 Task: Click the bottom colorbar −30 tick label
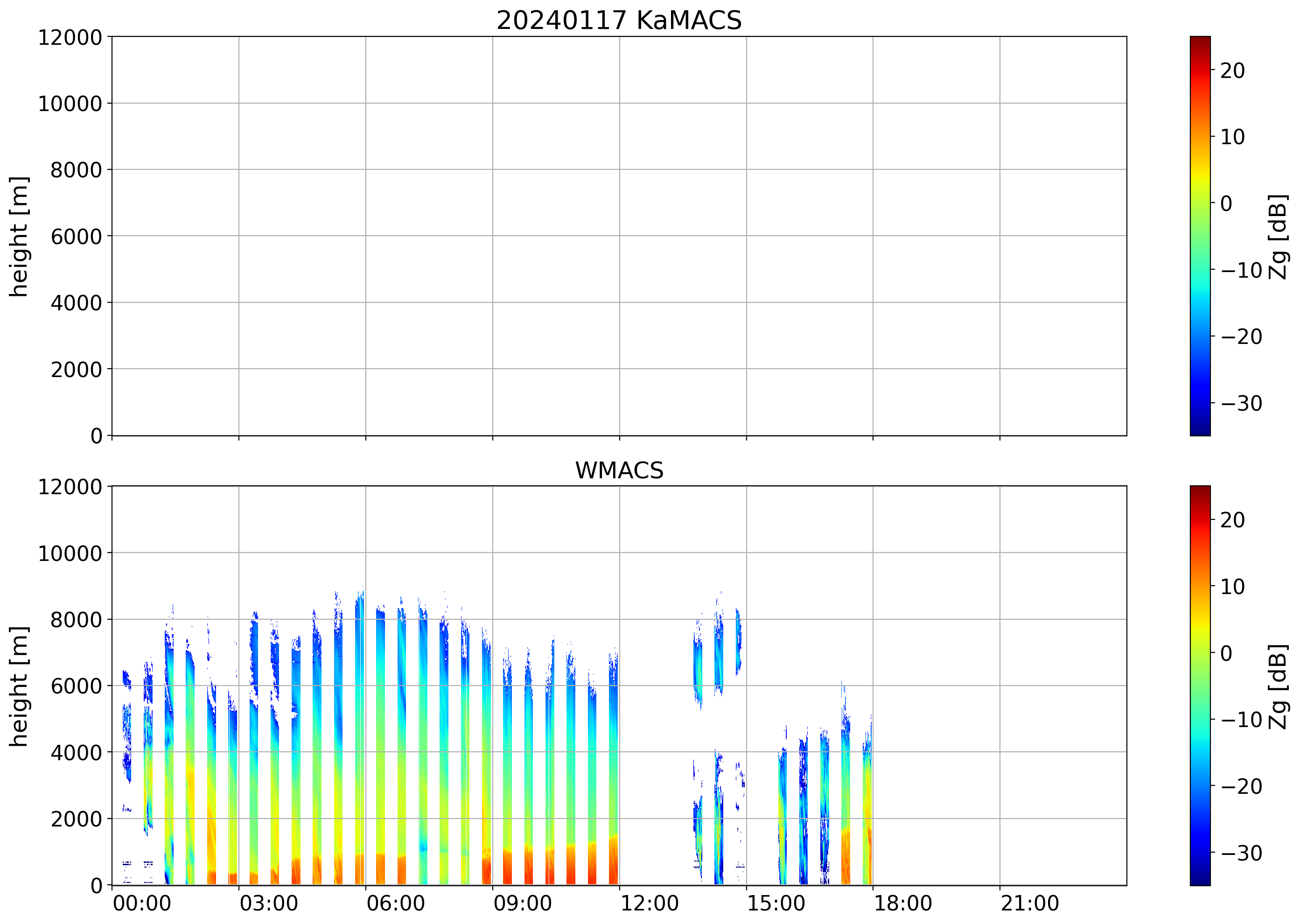click(x=1241, y=854)
